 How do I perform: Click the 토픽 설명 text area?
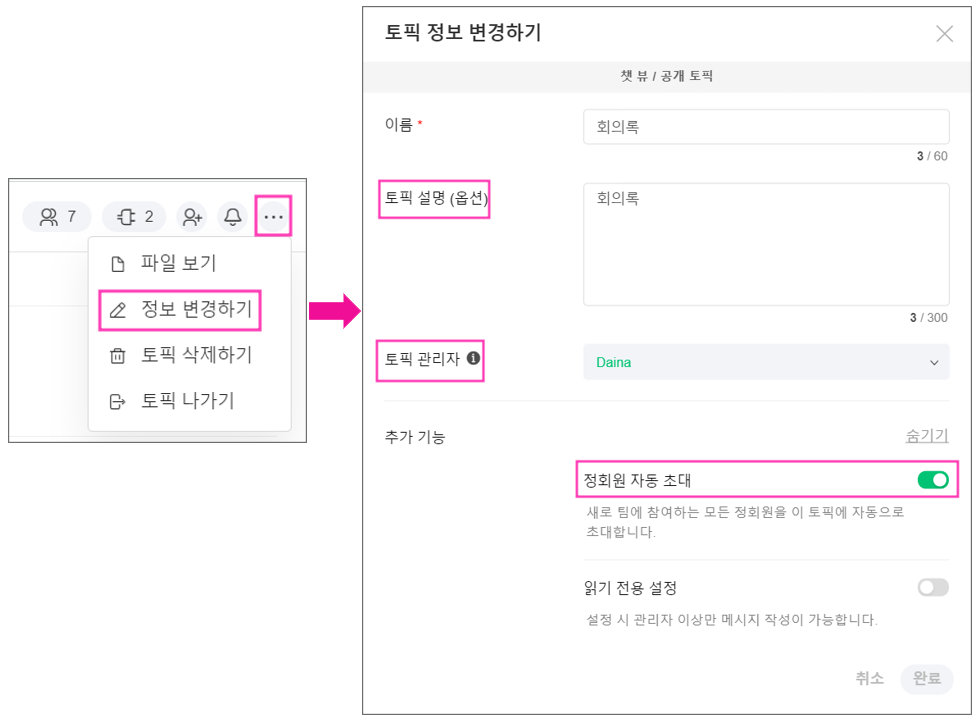765,244
